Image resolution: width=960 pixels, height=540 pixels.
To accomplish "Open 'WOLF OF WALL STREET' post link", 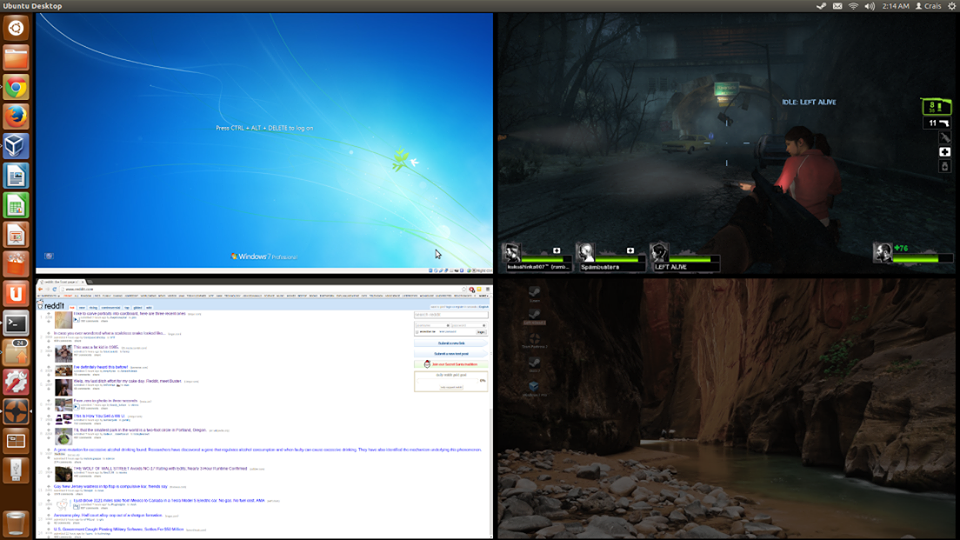I will (x=160, y=468).
